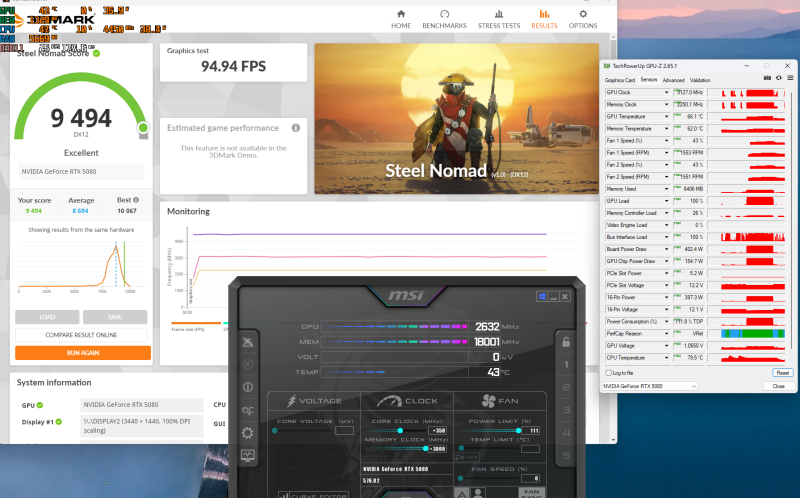Toggle Afterburner auto fan speed A button
The image size is (800, 498).
[x=461, y=493]
